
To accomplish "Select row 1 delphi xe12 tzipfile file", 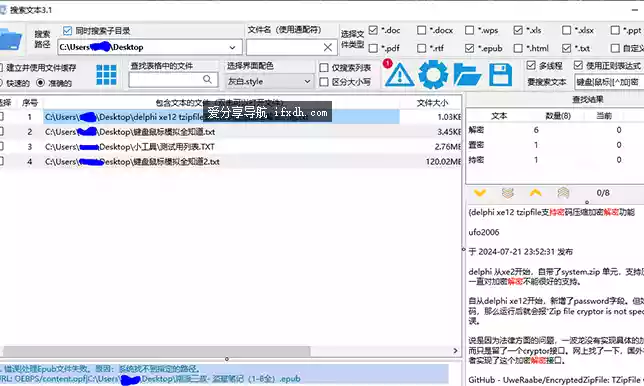I will pyautogui.click(x=221, y=117).
